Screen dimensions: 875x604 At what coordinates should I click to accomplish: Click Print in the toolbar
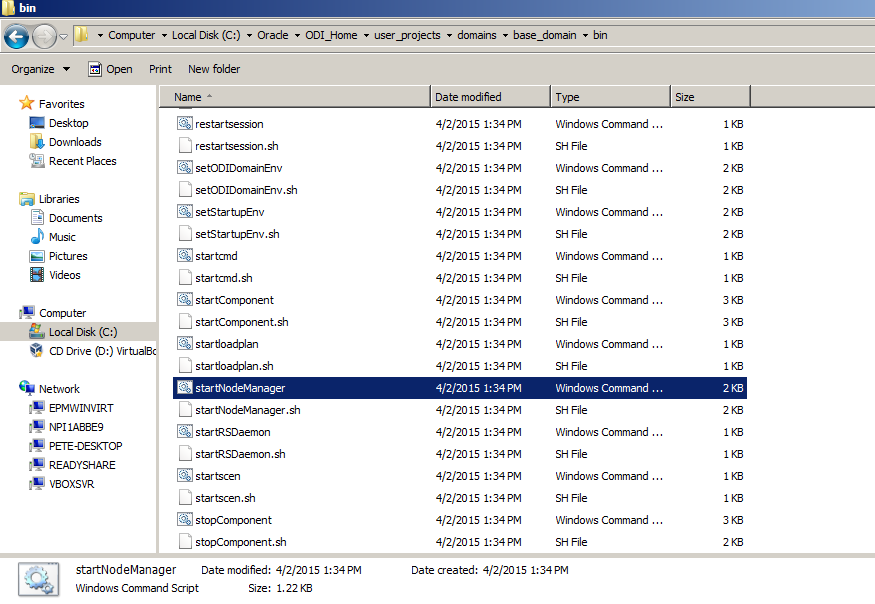[x=160, y=69]
